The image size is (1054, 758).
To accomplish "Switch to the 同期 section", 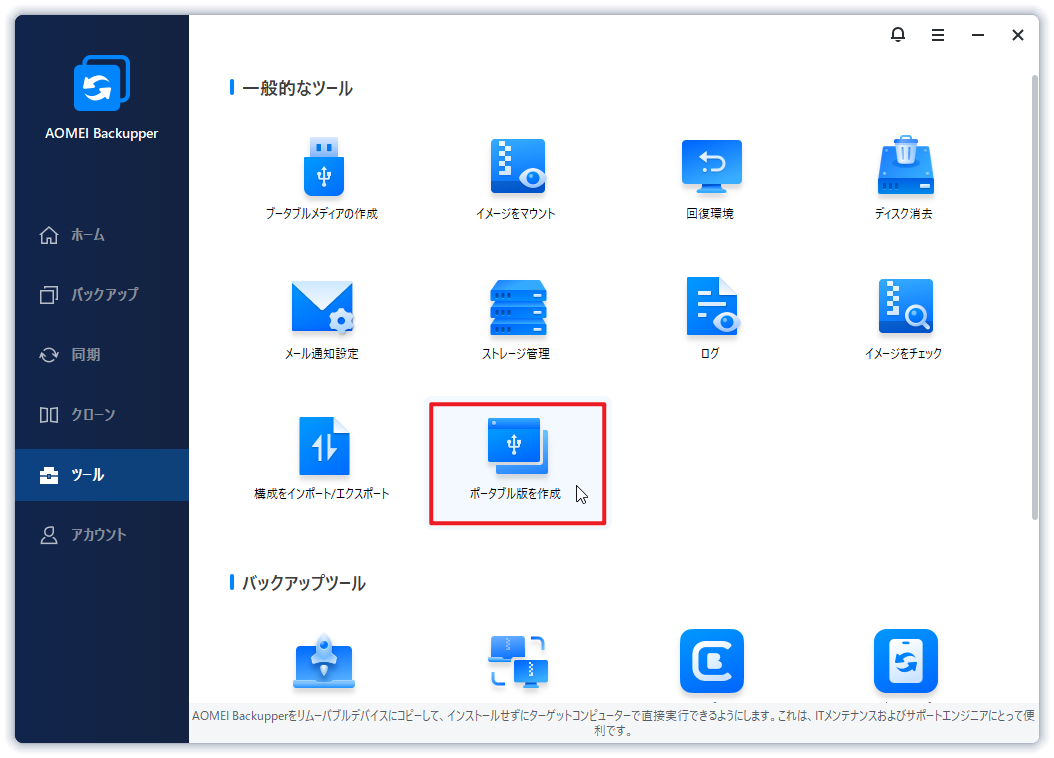I will [x=102, y=355].
